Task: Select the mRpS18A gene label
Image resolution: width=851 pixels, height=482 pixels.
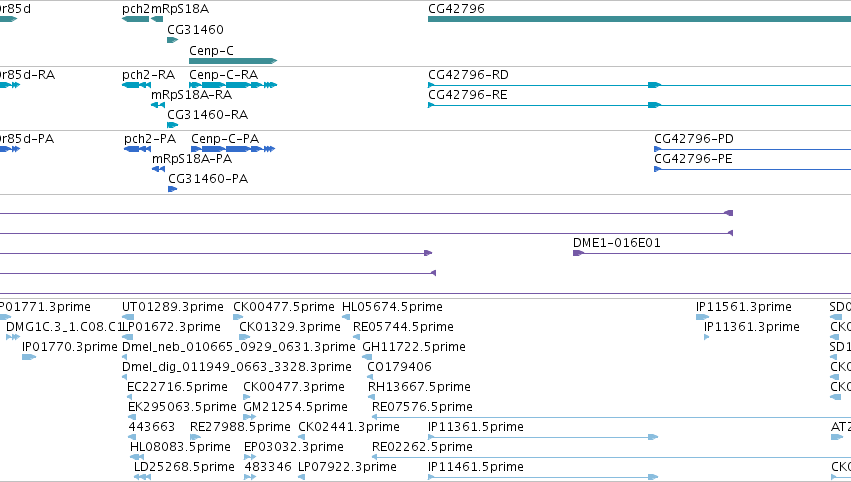Action: click(180, 9)
